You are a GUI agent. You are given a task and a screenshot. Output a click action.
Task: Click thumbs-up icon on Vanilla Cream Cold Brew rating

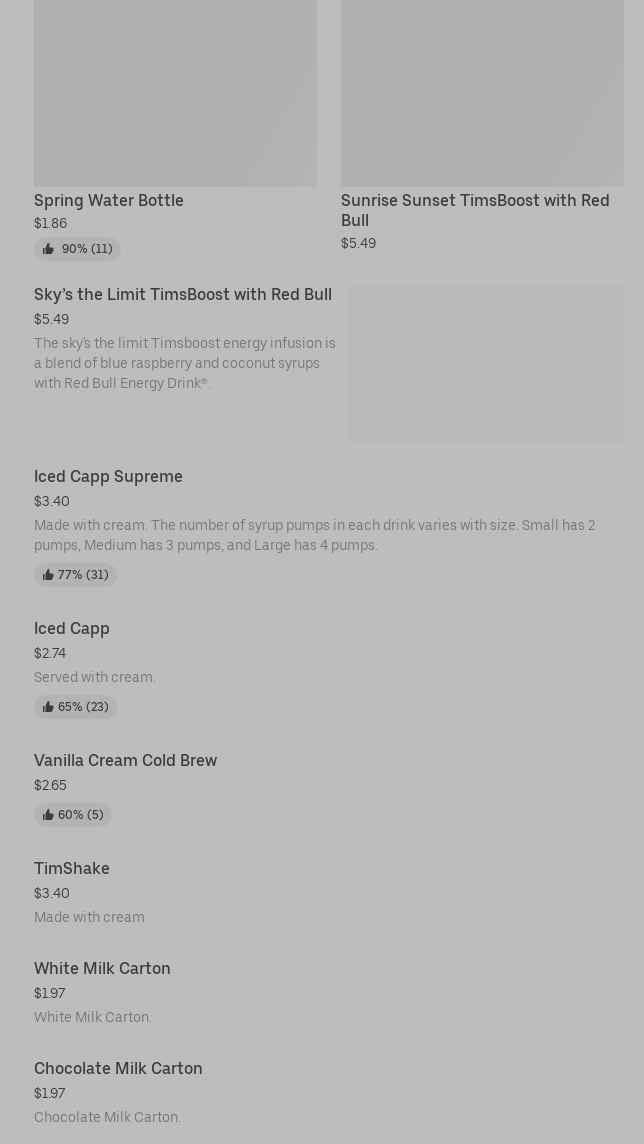(48, 815)
